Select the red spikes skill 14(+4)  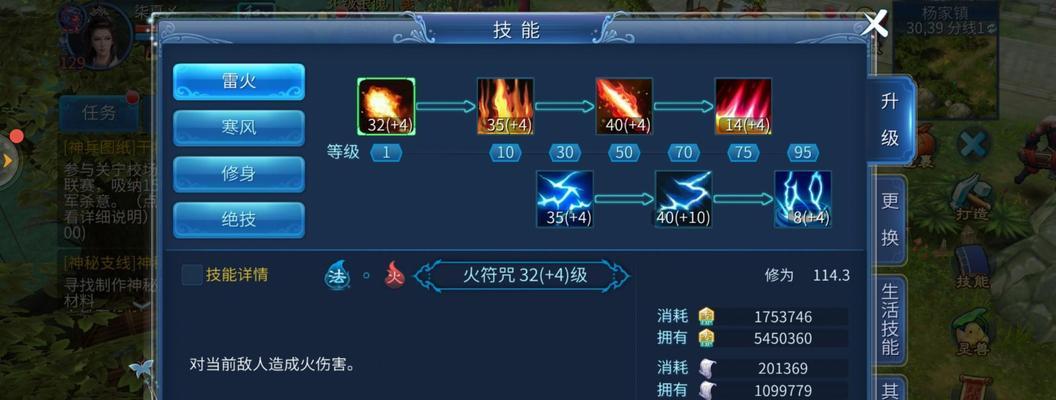(743, 106)
